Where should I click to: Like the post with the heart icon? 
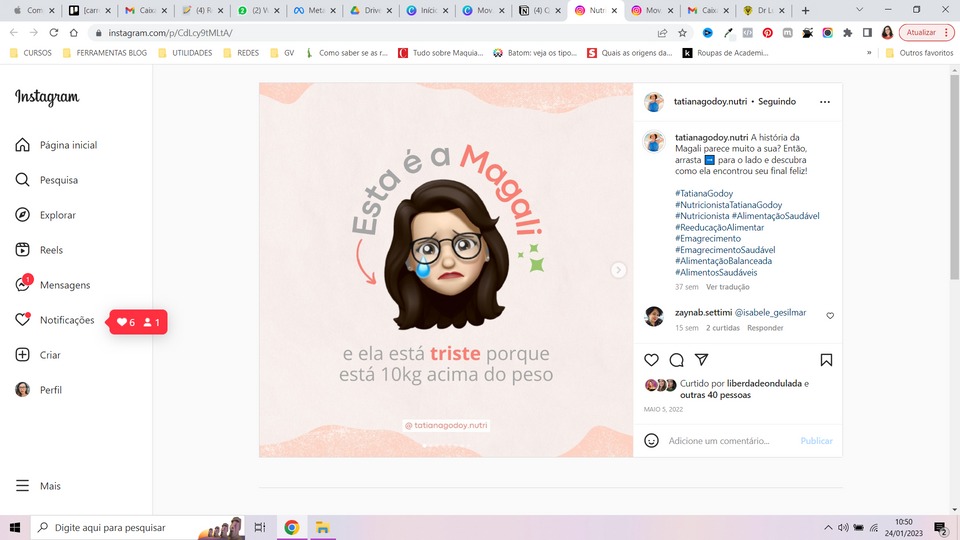point(652,360)
